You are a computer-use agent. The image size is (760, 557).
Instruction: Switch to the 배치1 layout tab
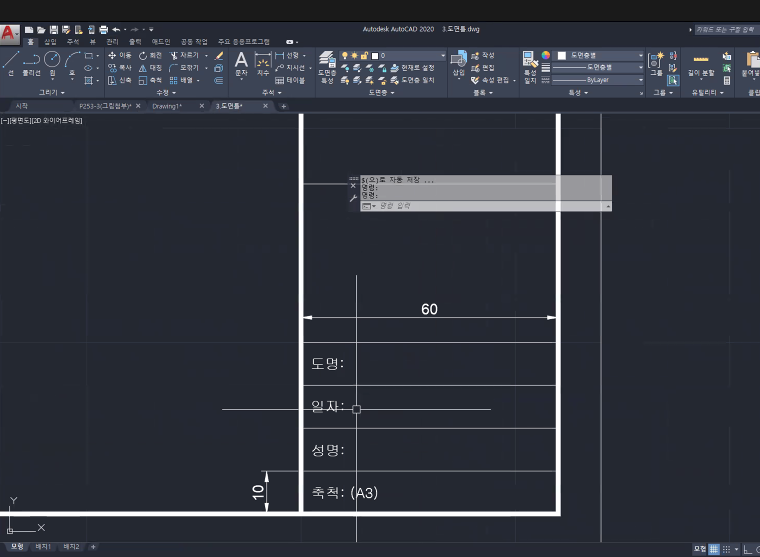point(43,546)
